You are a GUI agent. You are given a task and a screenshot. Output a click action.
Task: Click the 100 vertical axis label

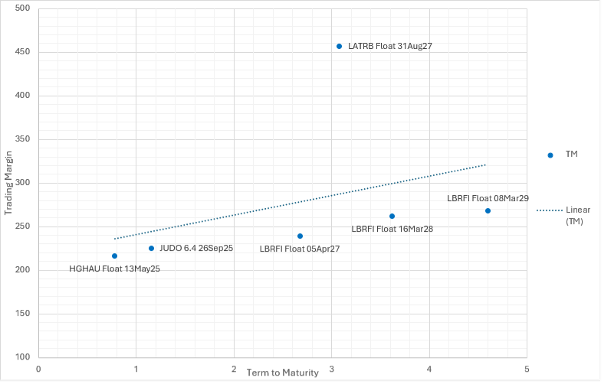22,357
